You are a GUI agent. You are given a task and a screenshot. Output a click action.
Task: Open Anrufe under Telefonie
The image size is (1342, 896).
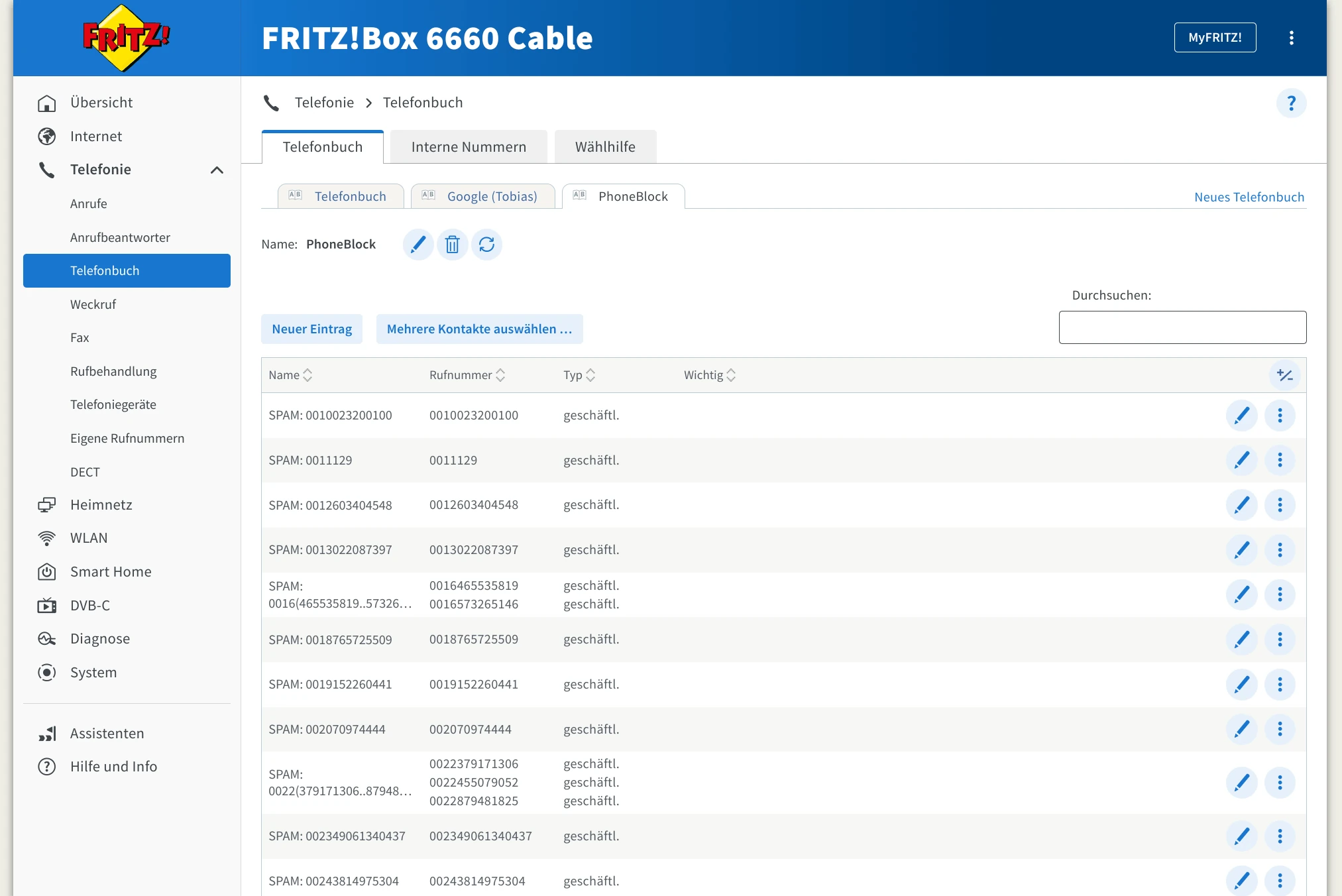click(x=88, y=203)
